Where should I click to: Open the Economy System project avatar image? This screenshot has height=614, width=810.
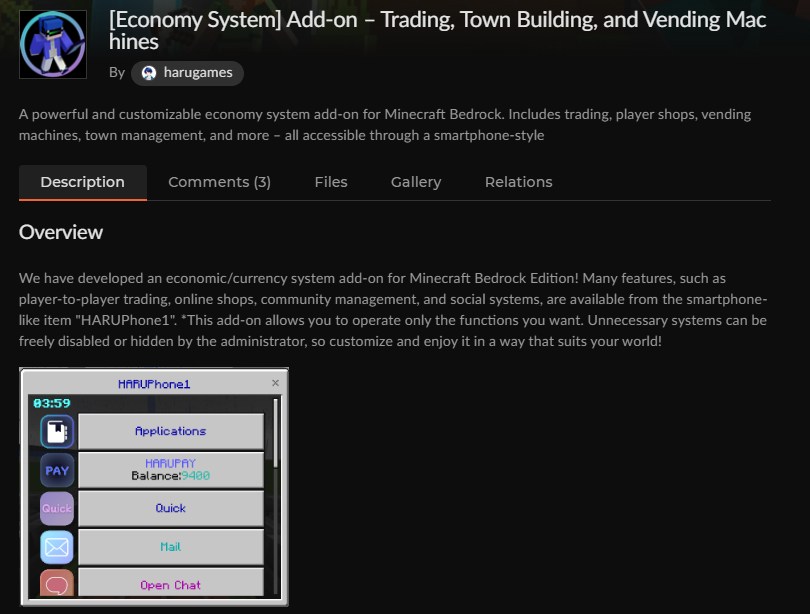click(x=53, y=45)
